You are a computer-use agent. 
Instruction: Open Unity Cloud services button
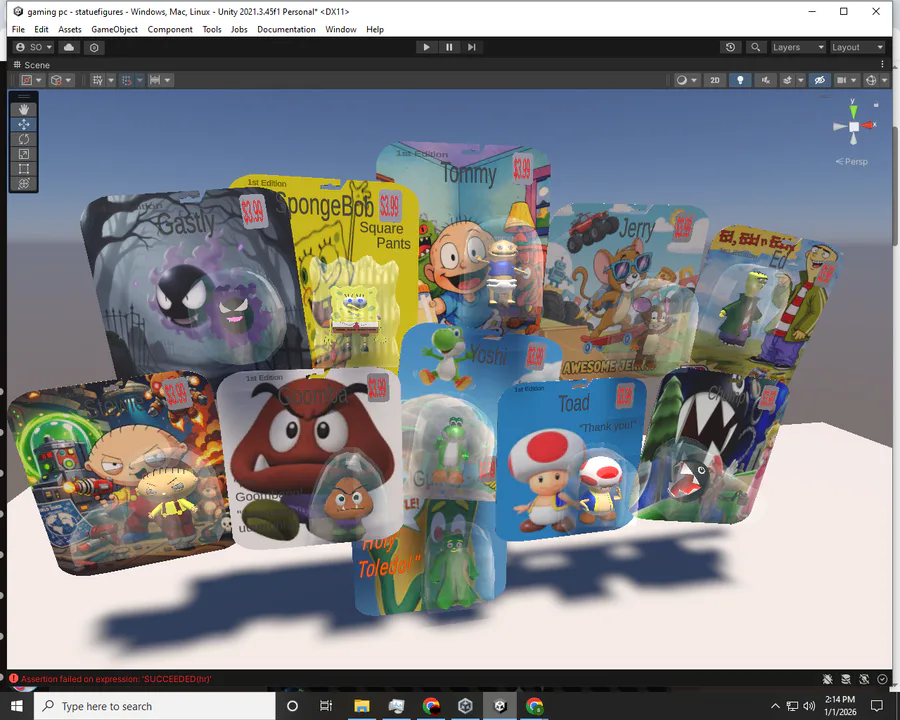[x=69, y=47]
